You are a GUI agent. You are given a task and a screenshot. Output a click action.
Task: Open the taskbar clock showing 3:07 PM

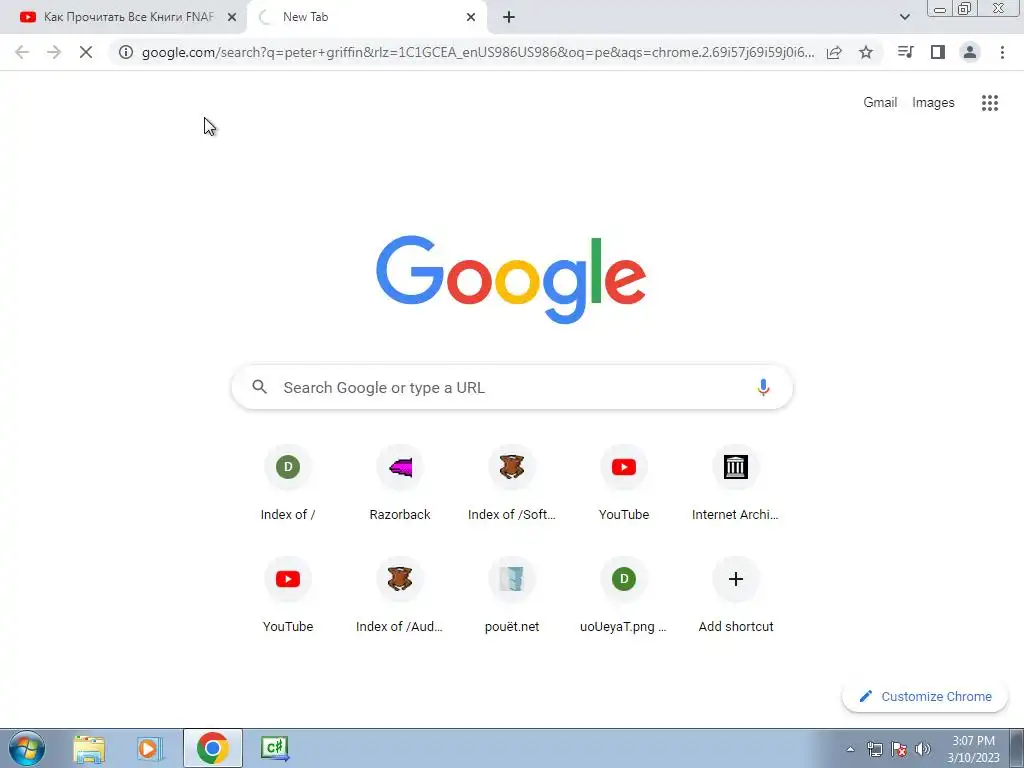[973, 749]
